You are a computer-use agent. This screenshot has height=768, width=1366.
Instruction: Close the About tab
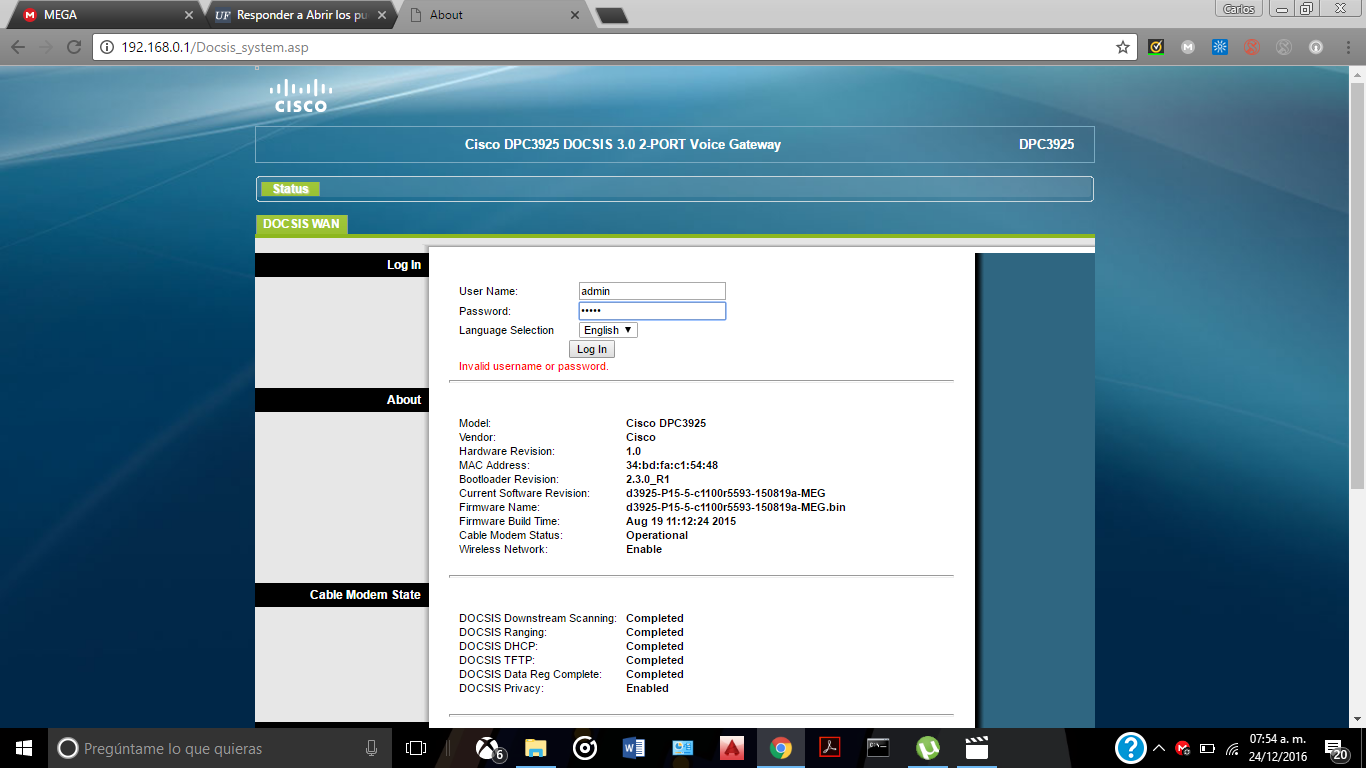pyautogui.click(x=574, y=15)
